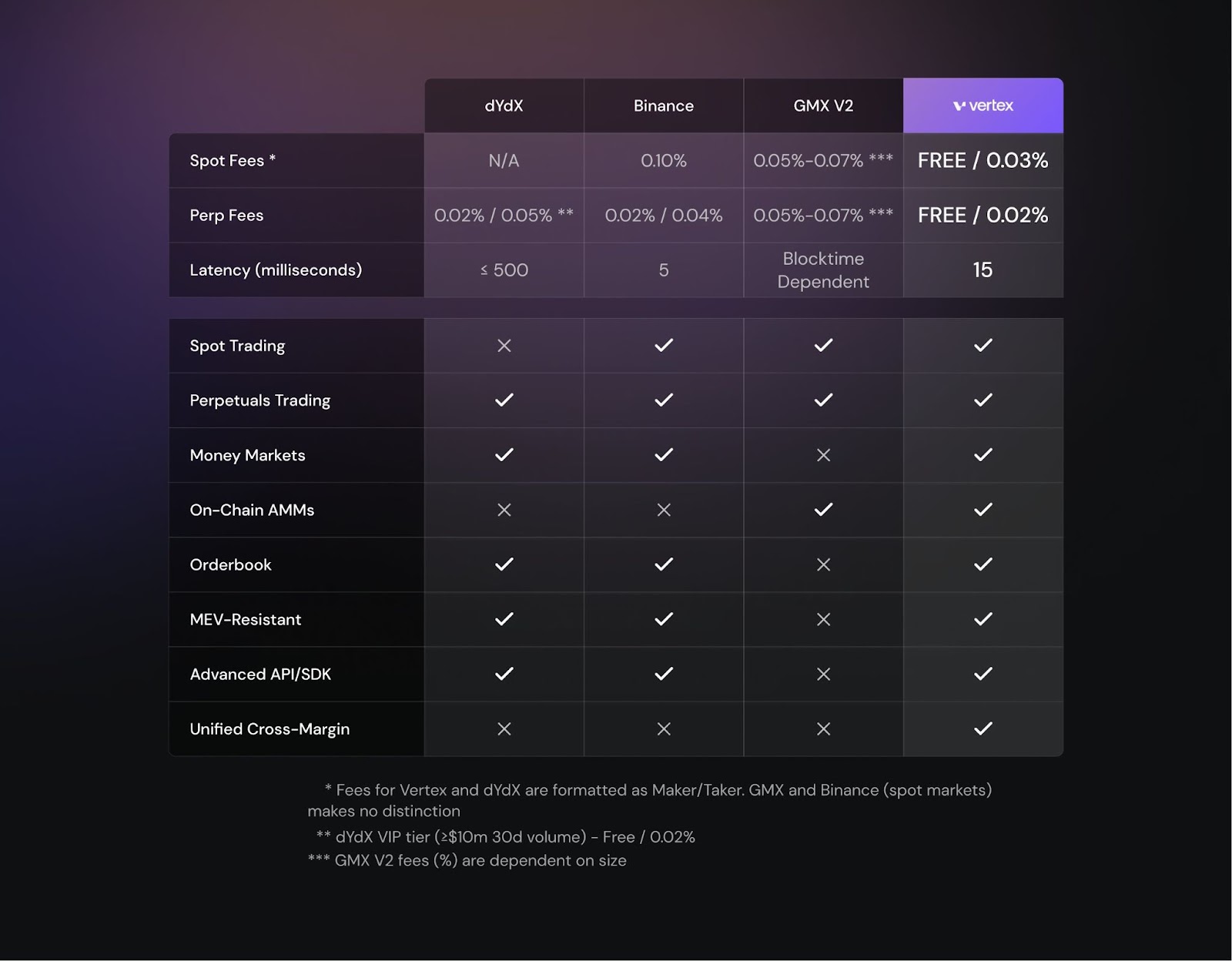The image size is (1232, 961).
Task: Select Vertex's "FREE / 0.02%" perp fee
Action: tap(983, 215)
